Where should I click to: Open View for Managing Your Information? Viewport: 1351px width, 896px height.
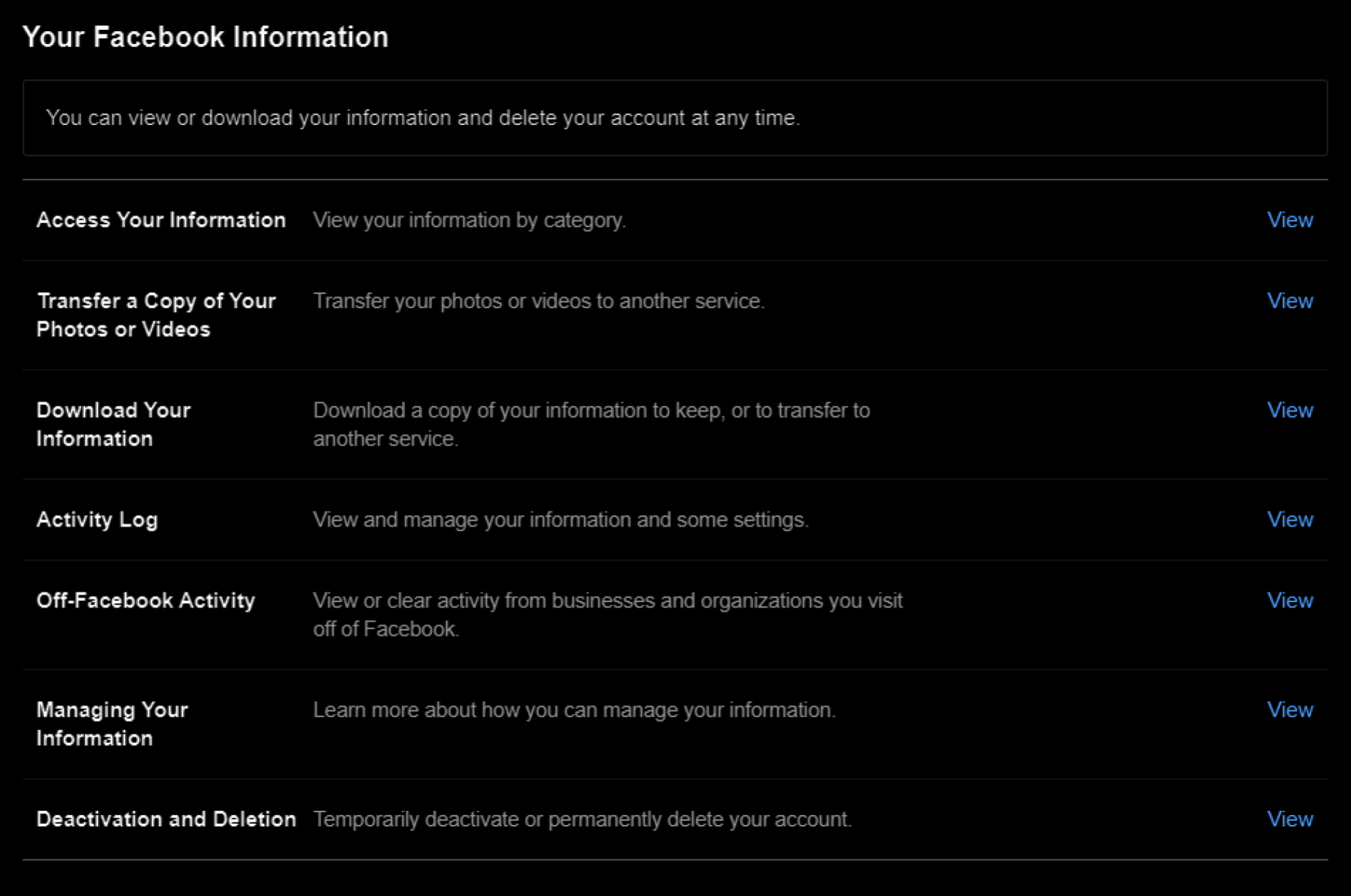coord(1290,710)
